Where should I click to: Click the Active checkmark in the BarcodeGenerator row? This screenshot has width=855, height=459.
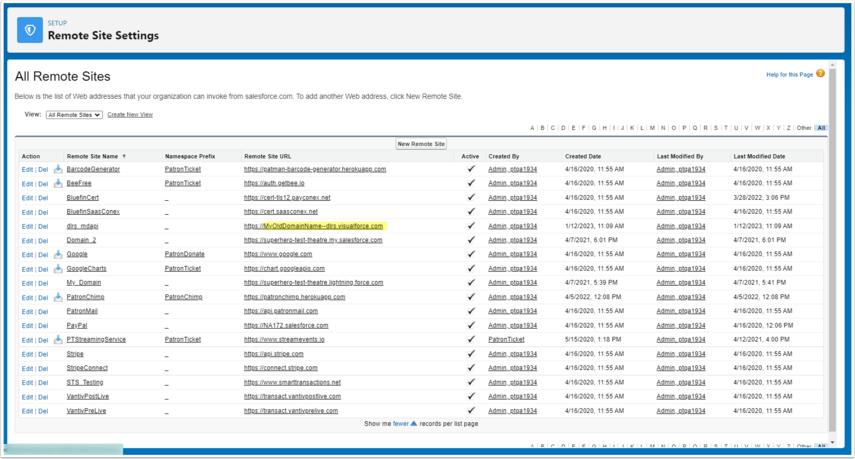point(471,169)
